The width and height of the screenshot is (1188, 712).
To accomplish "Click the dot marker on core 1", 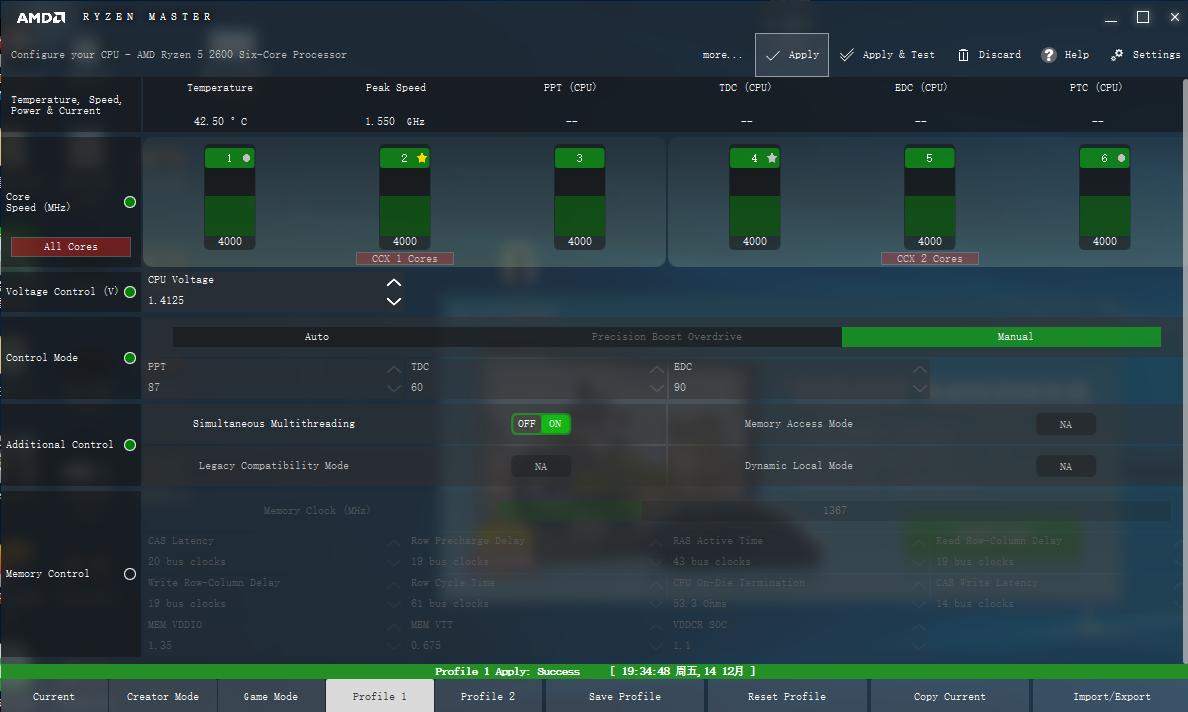I will pos(247,158).
